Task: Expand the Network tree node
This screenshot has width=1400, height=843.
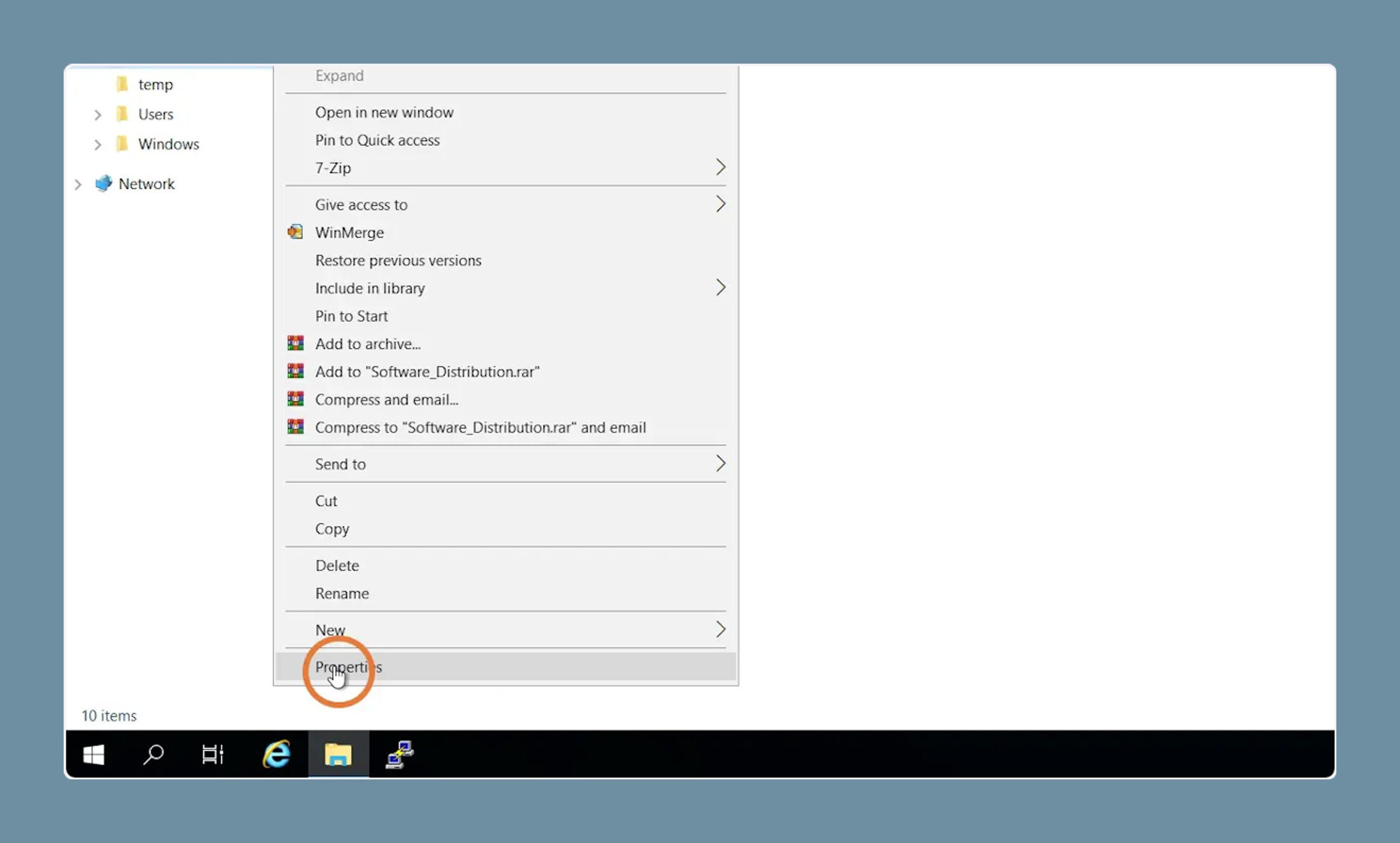Action: [78, 185]
